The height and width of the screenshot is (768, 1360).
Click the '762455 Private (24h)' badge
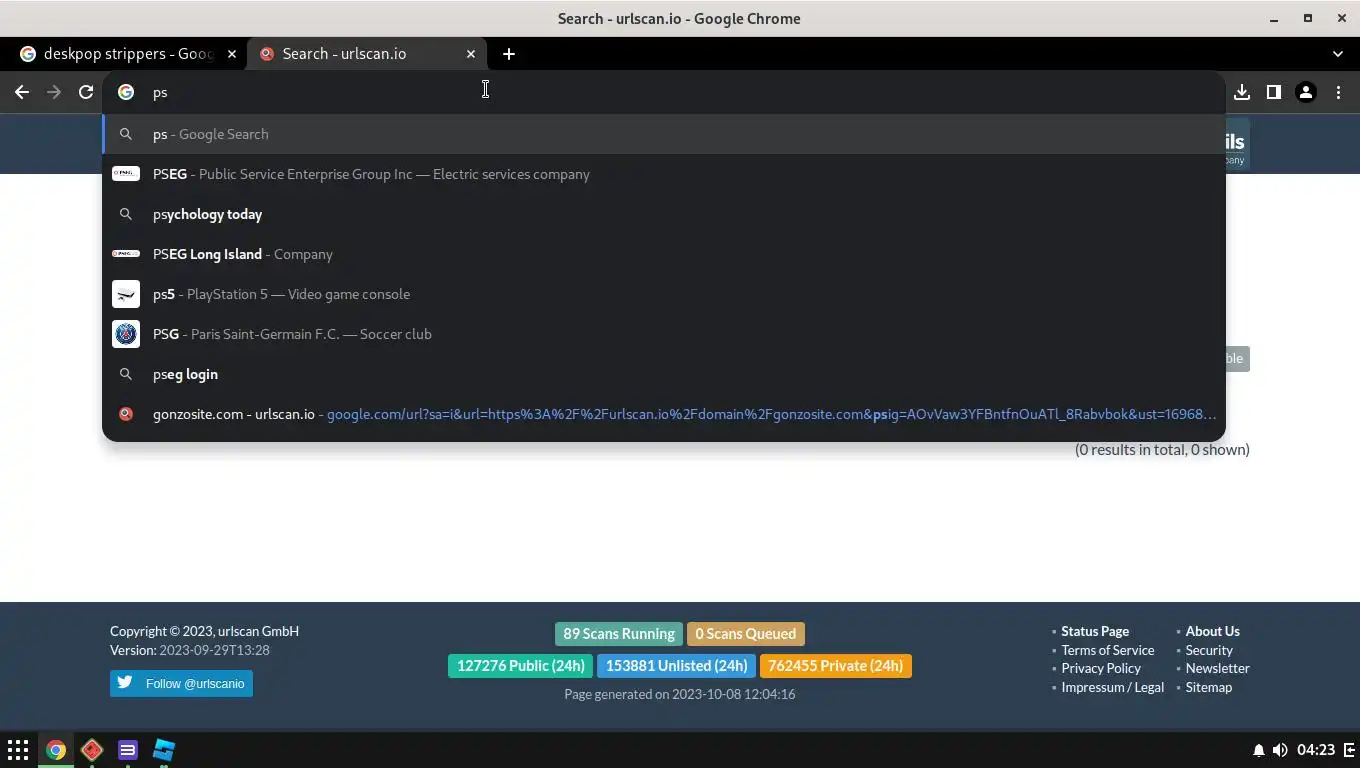point(836,666)
